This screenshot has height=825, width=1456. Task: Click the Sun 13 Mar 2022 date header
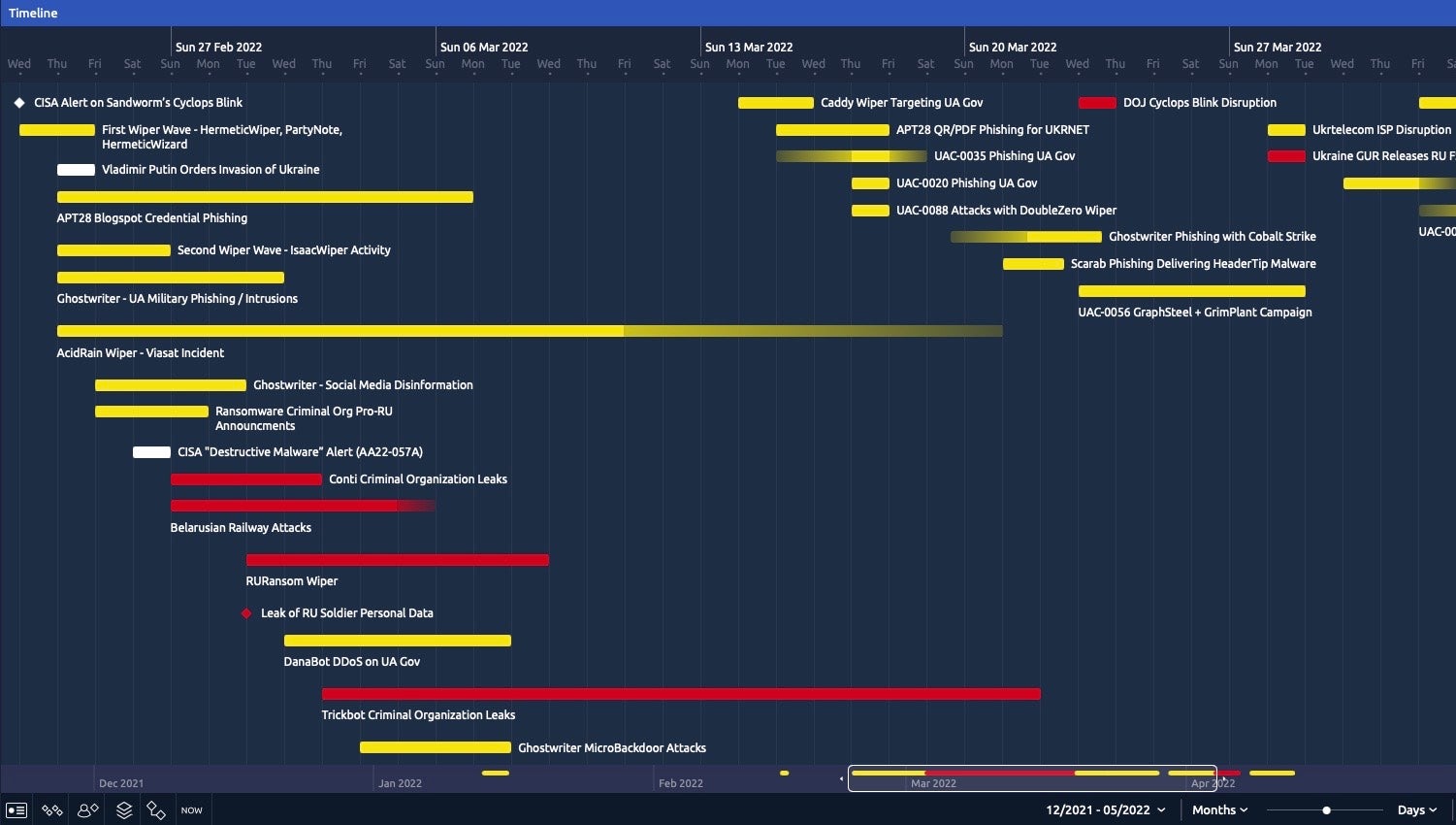[x=748, y=47]
